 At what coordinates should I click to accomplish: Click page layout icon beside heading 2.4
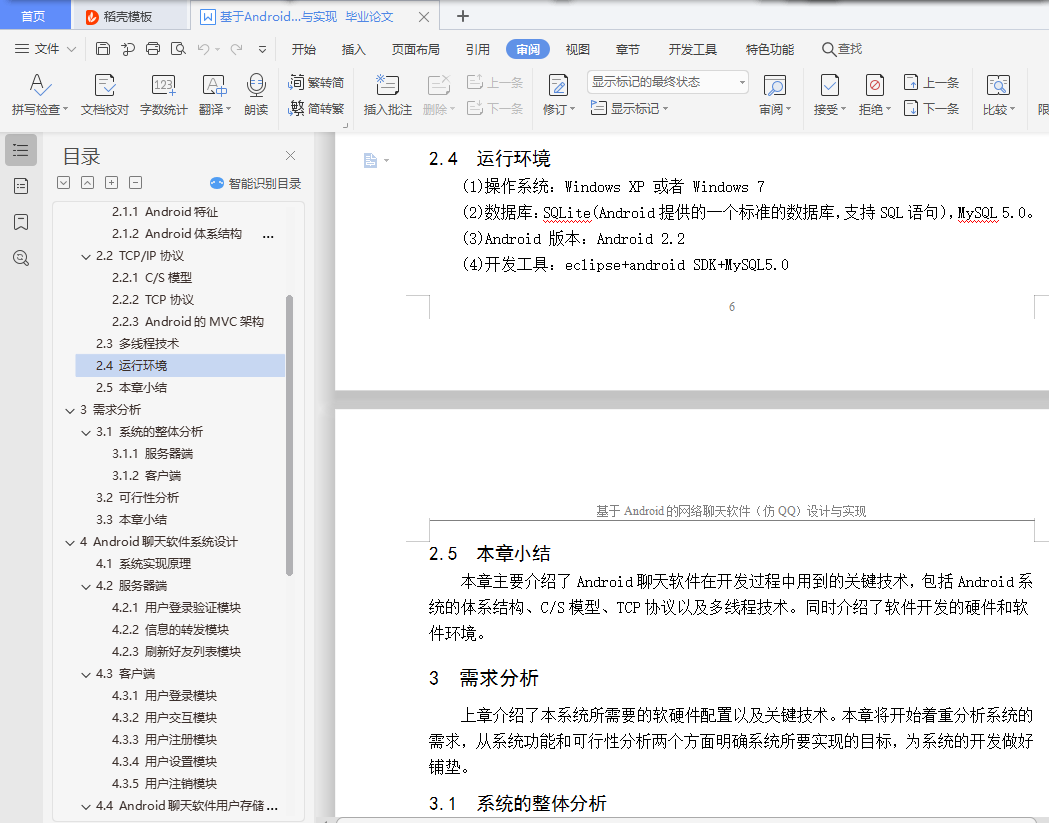(371, 160)
